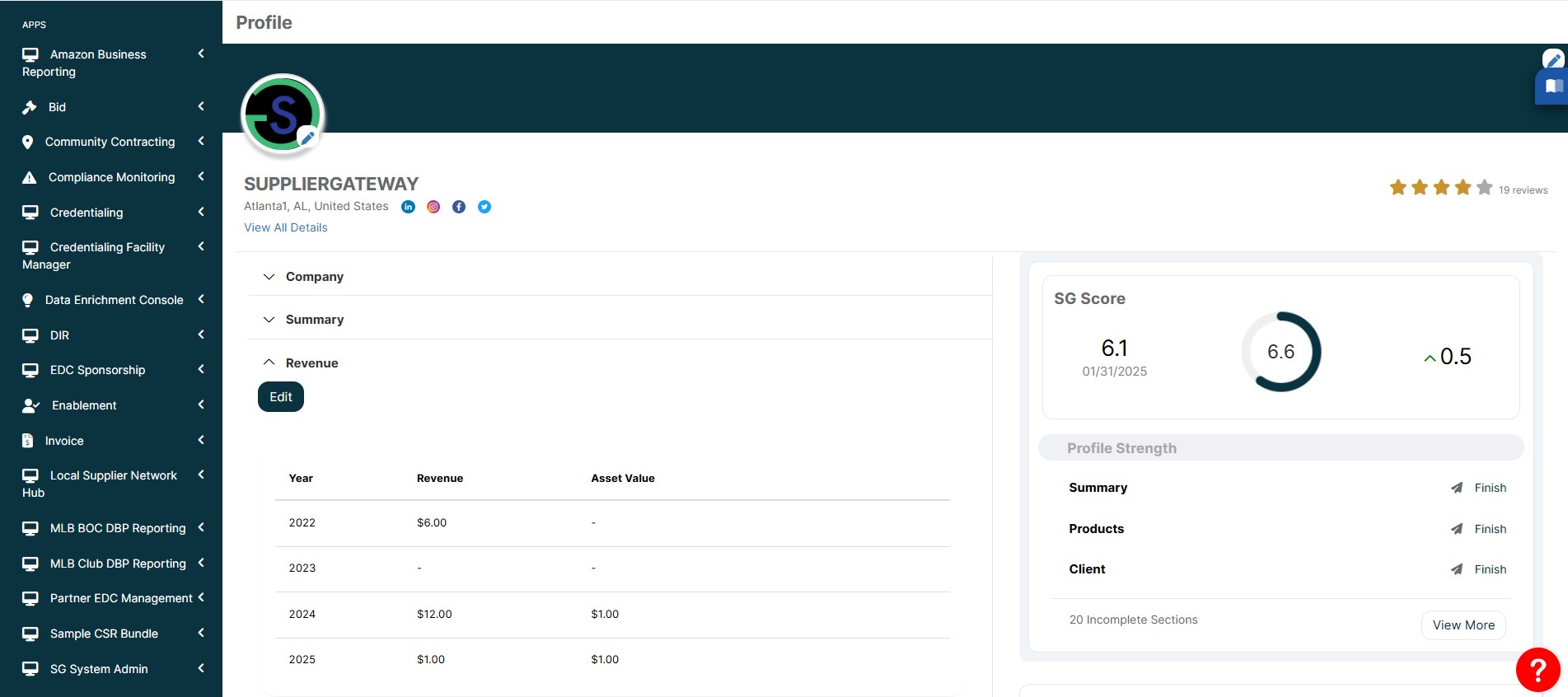Screen dimensions: 1568x697
Task: Click the pencil icon on company logo
Action: click(307, 138)
